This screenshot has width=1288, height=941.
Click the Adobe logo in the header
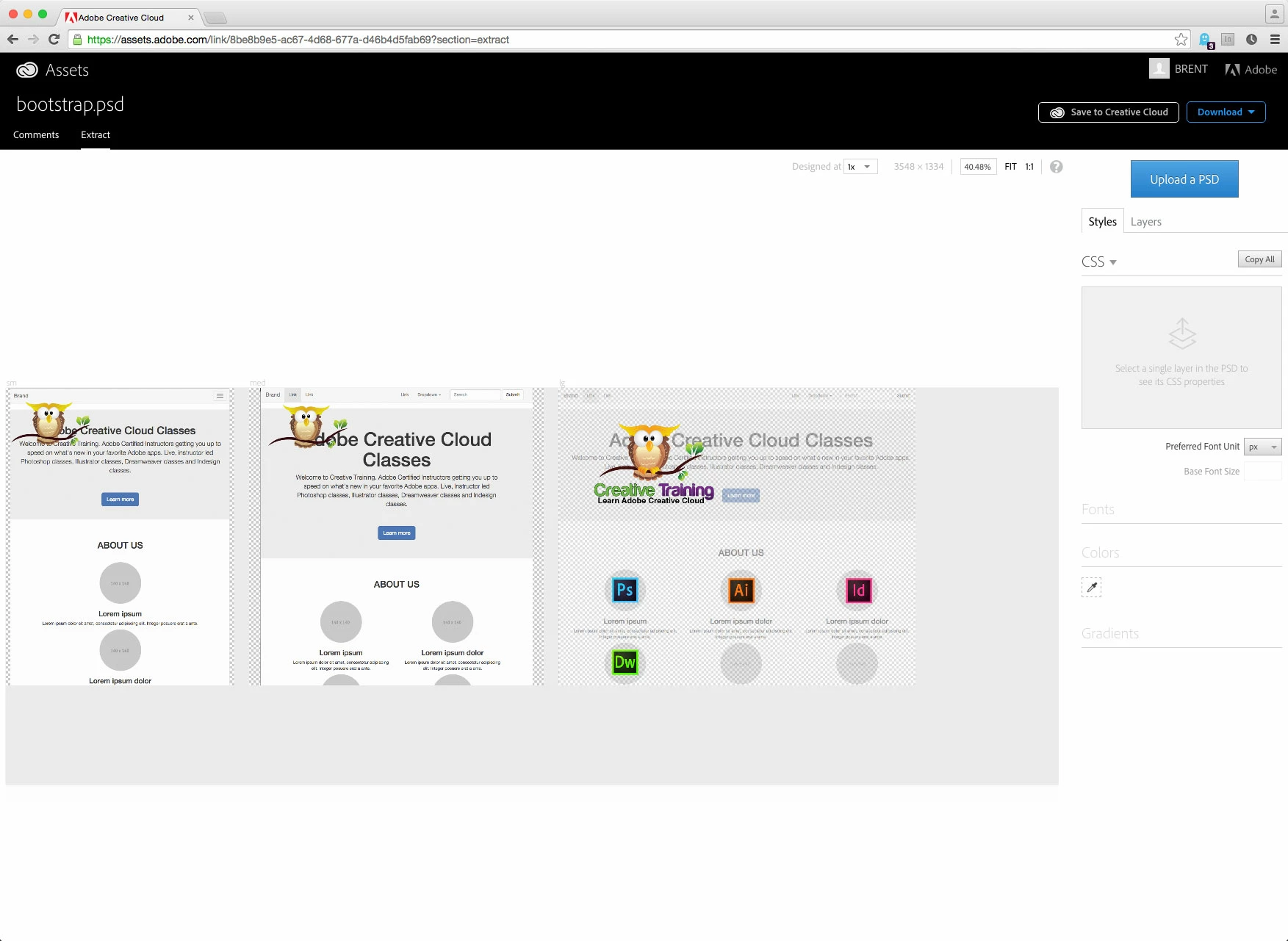1251,70
